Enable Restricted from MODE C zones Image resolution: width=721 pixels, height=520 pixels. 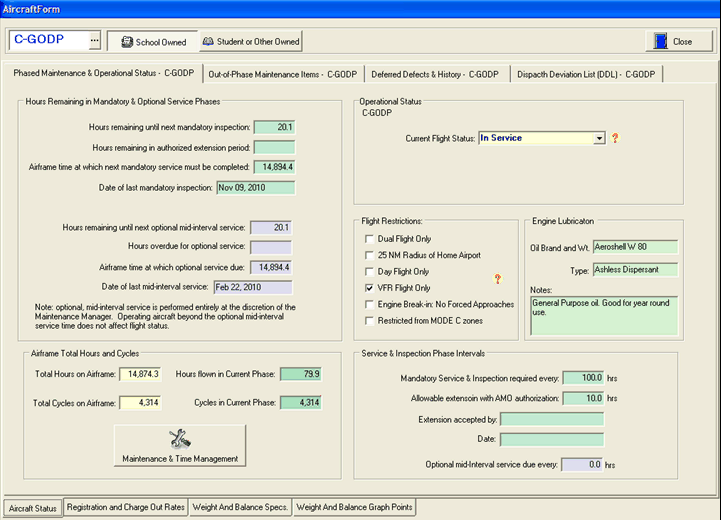tap(370, 321)
